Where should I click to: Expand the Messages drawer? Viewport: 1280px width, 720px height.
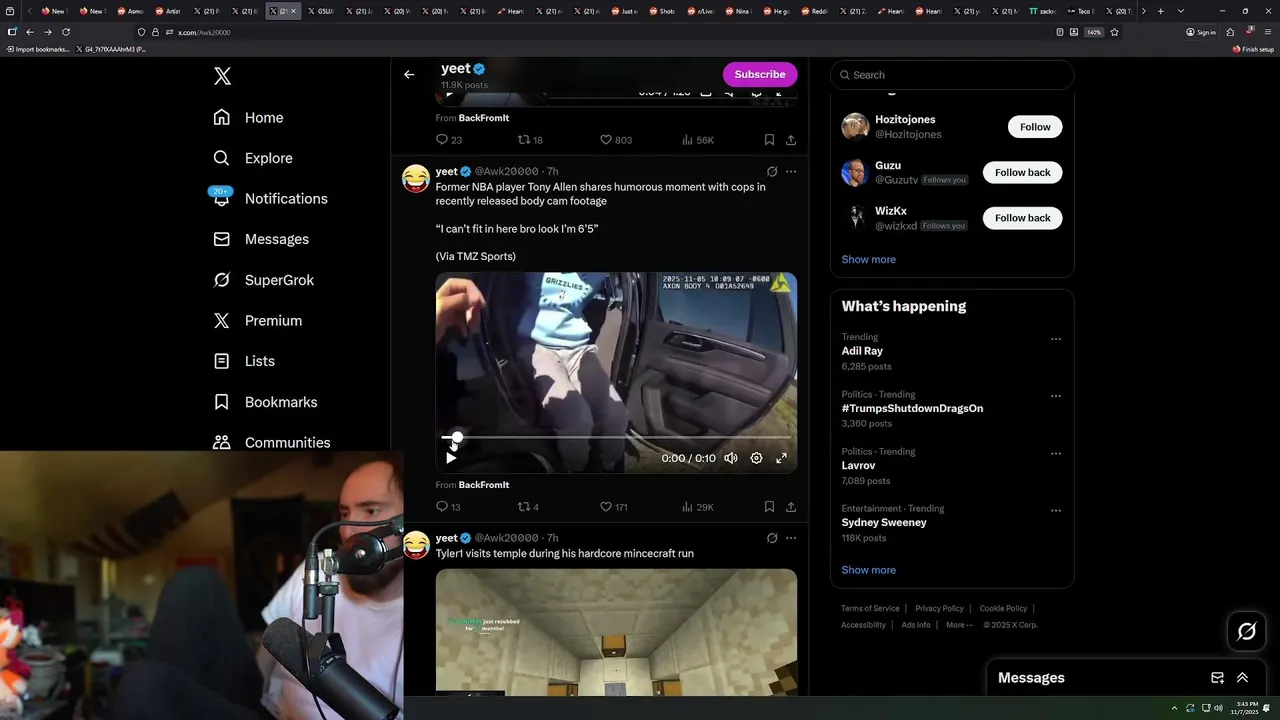(1242, 678)
